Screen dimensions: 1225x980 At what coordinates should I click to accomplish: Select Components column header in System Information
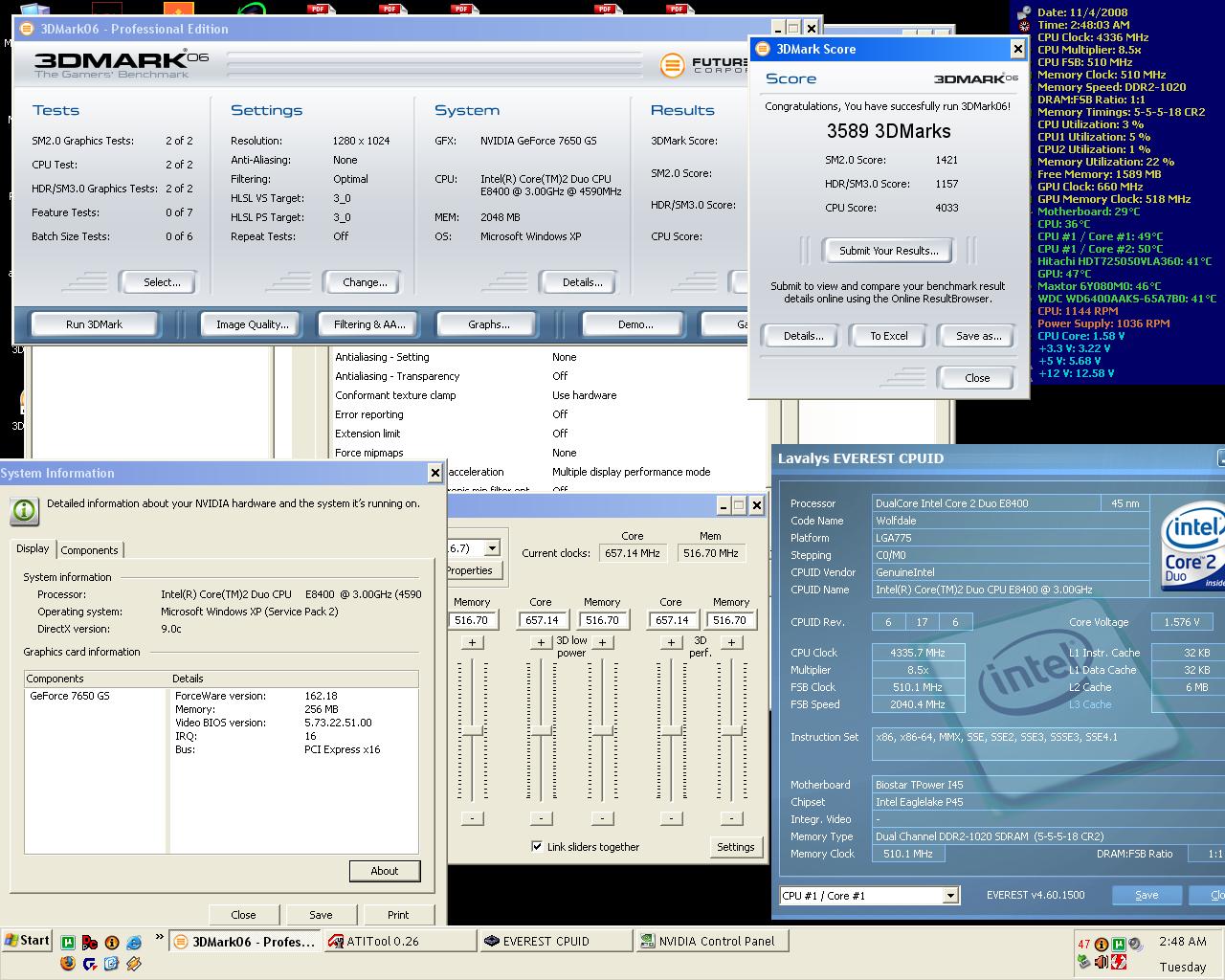[97, 679]
